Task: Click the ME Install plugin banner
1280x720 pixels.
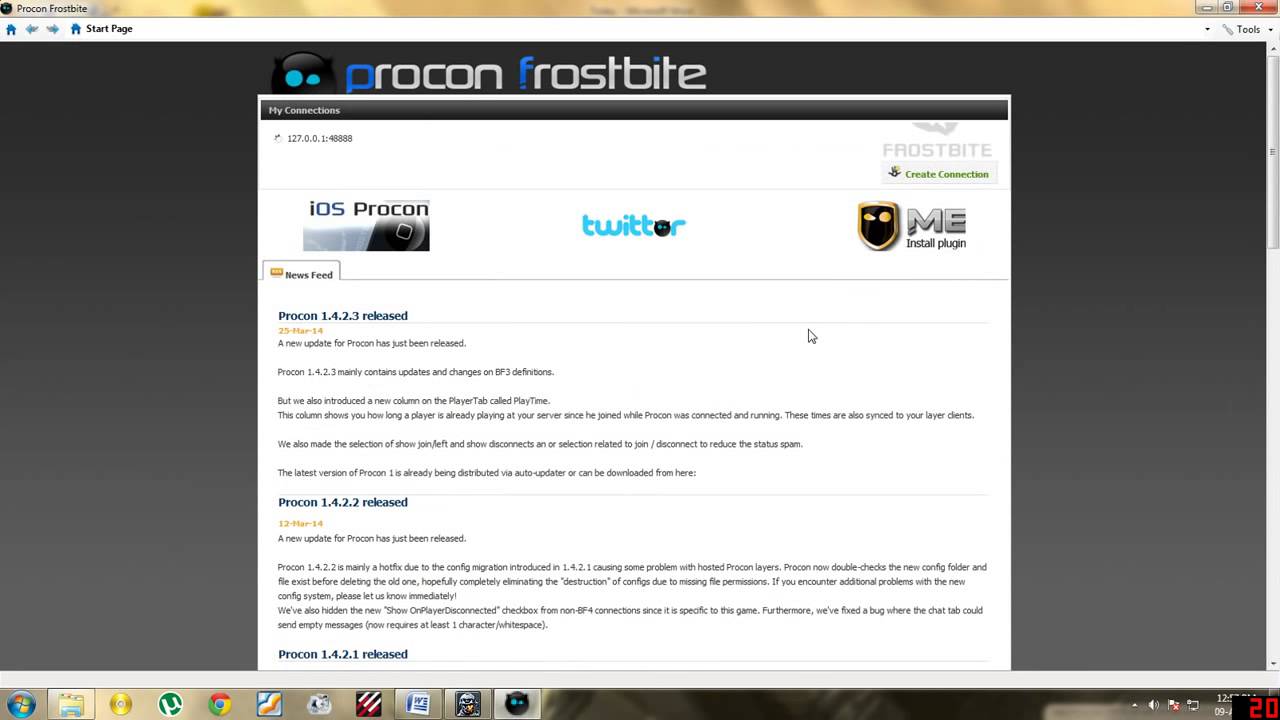Action: coord(912,226)
